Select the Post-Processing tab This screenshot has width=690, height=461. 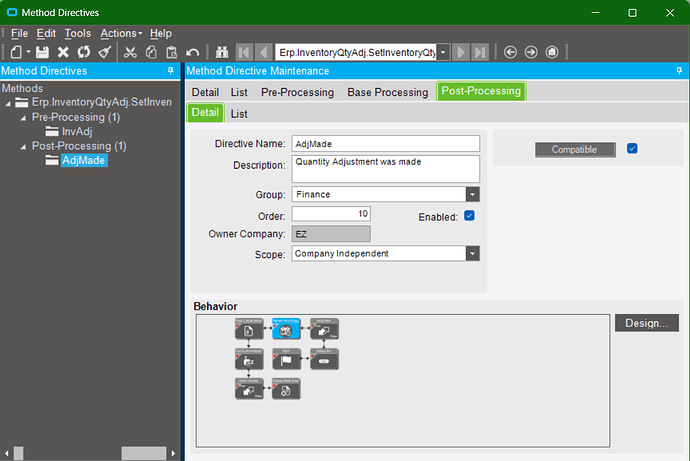click(481, 91)
